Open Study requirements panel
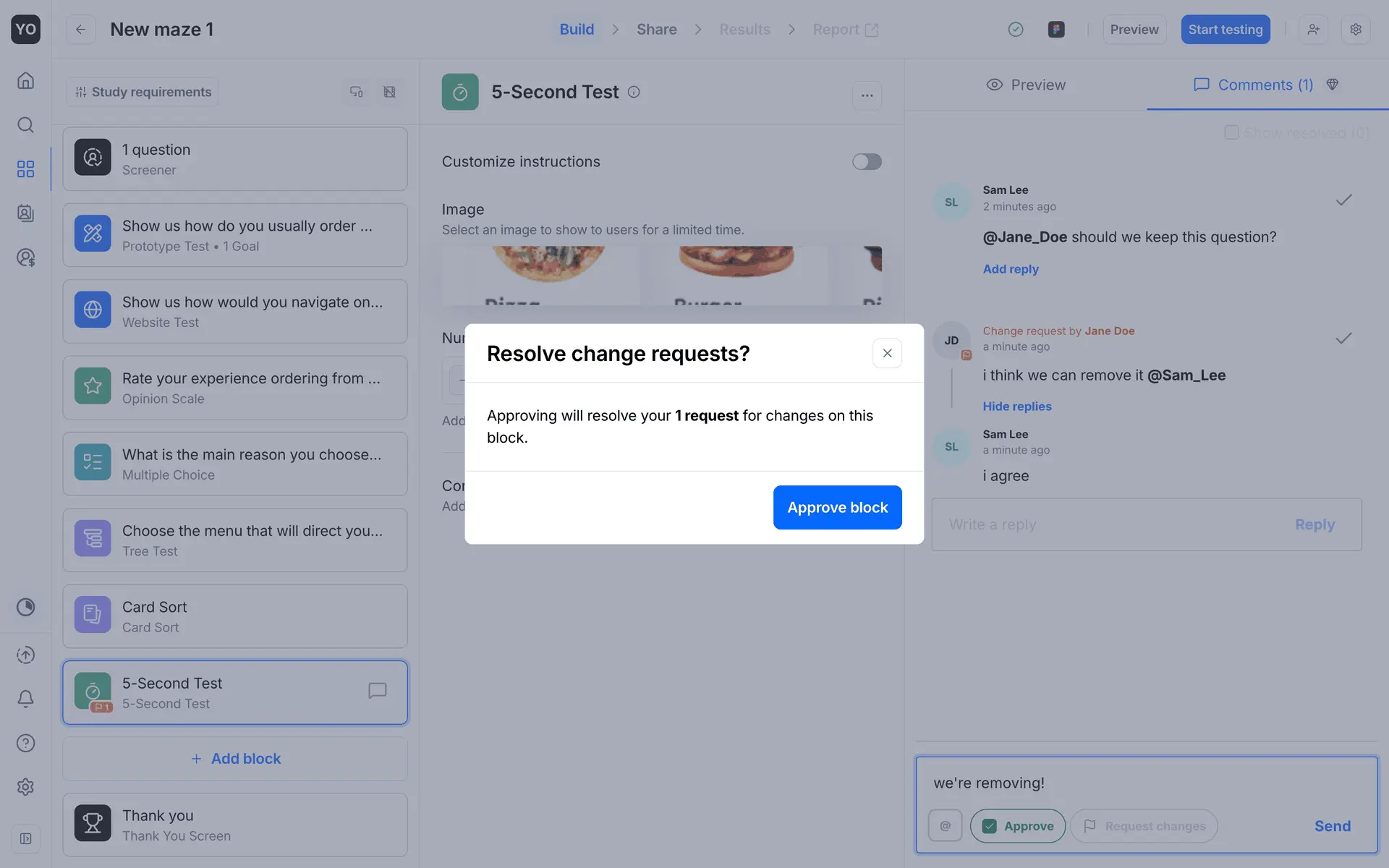This screenshot has height=868, width=1389. (x=143, y=92)
